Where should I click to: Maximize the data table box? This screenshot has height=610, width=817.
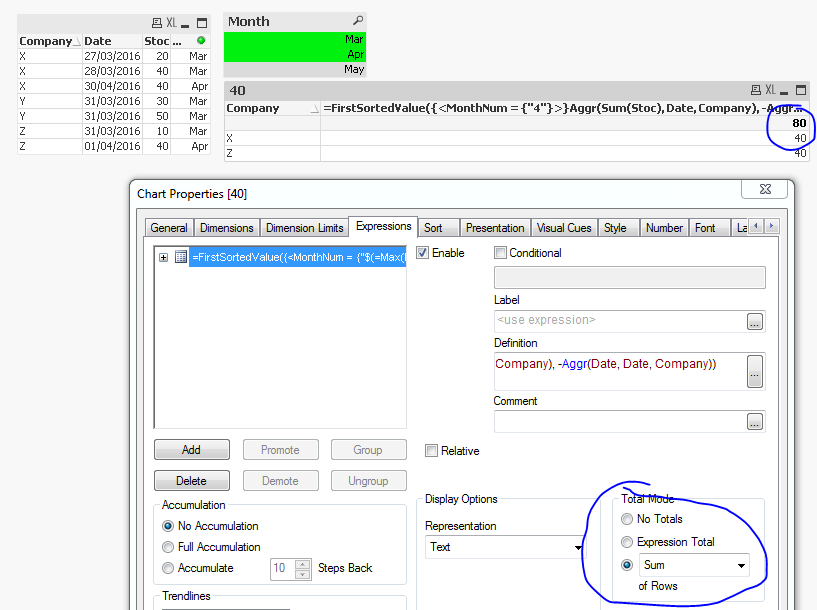[x=202, y=23]
